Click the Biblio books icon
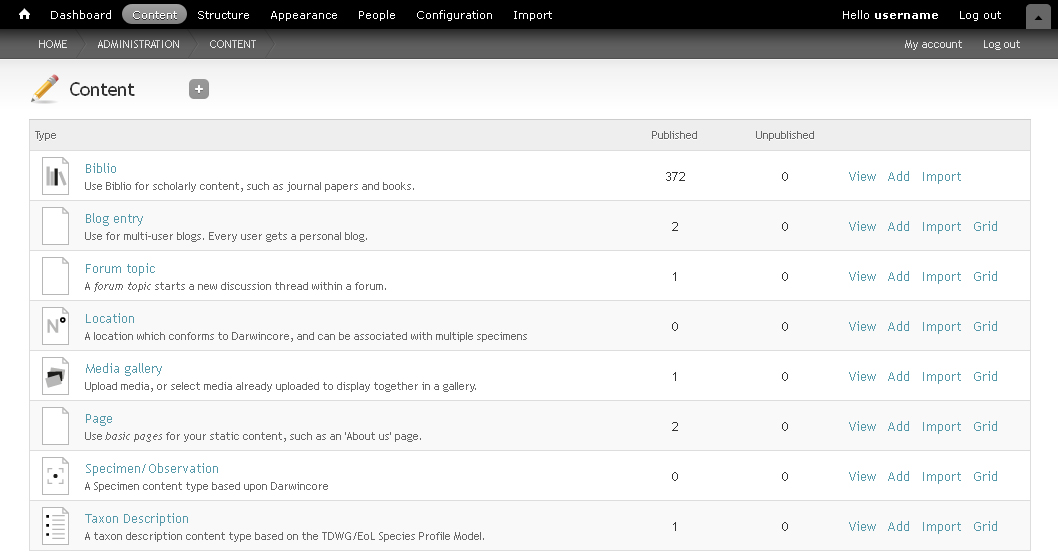The height and width of the screenshot is (560, 1058). pyautogui.click(x=55, y=176)
